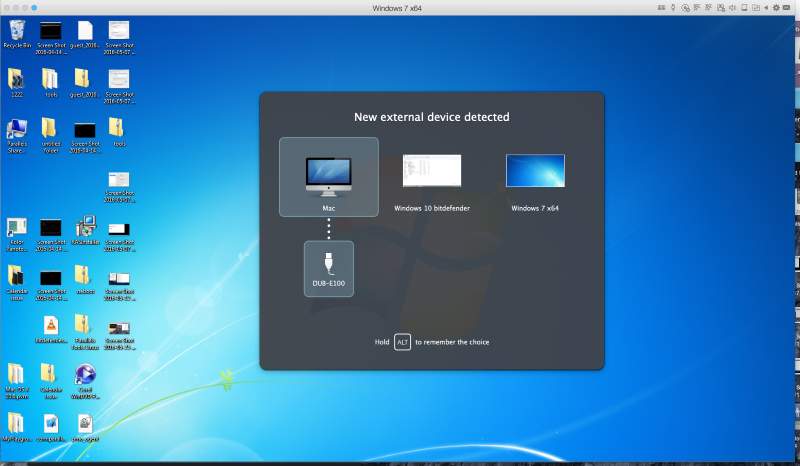This screenshot has height=466, width=800.
Task: Click the ALT key hint in the dialog
Action: pyautogui.click(x=402, y=342)
